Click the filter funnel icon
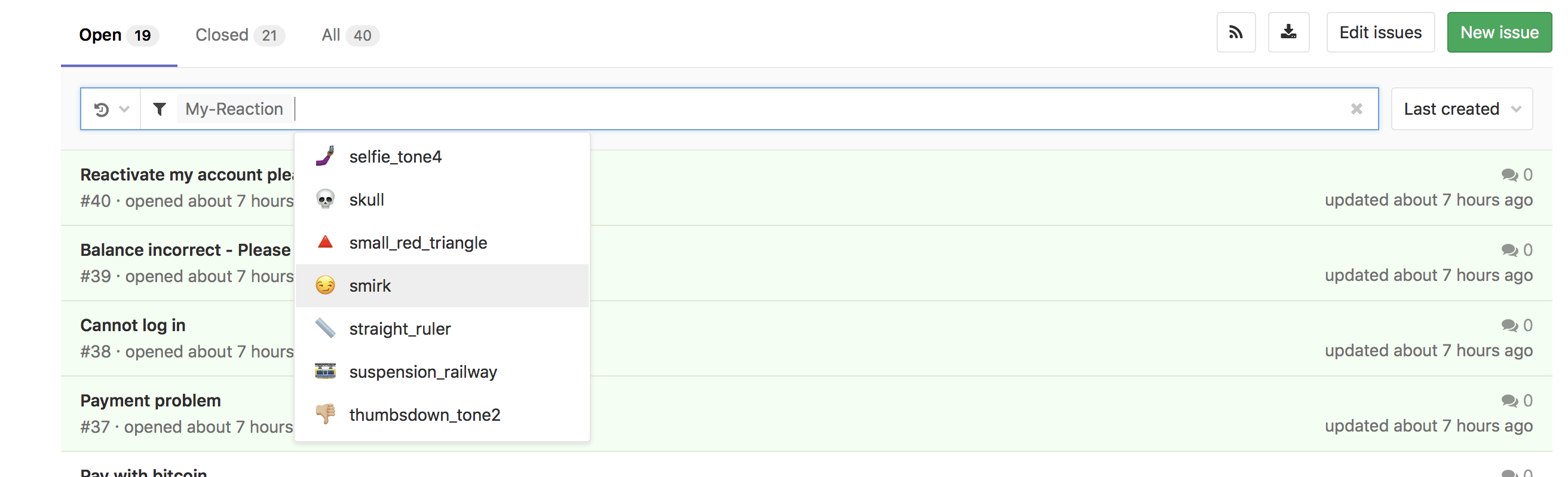Viewport: 1568px width, 477px height. 160,109
